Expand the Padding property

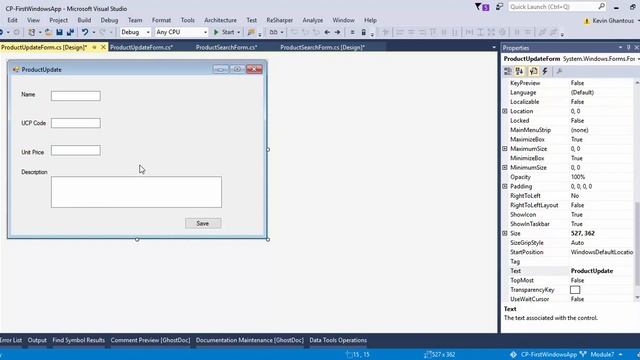(505, 186)
